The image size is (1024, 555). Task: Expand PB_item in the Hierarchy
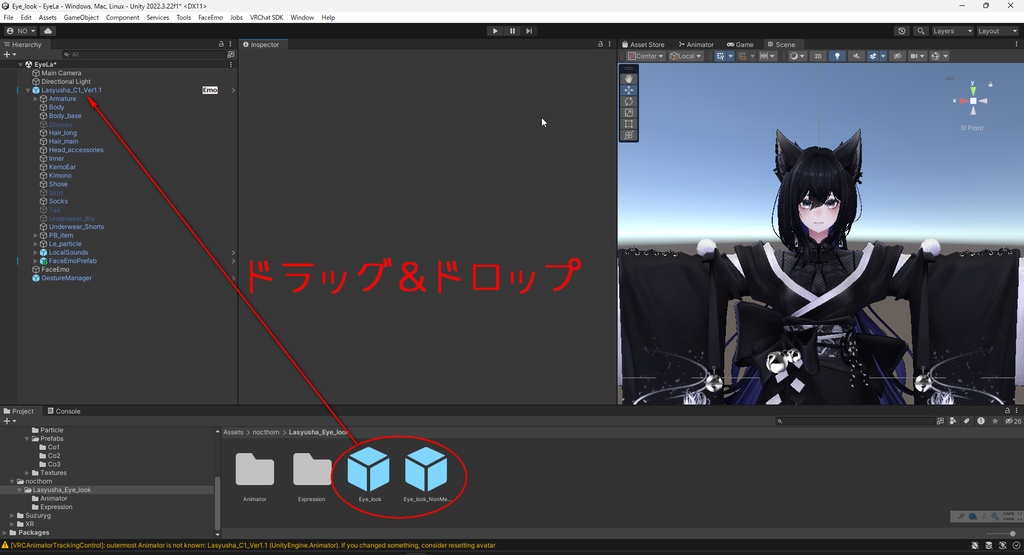pos(35,235)
